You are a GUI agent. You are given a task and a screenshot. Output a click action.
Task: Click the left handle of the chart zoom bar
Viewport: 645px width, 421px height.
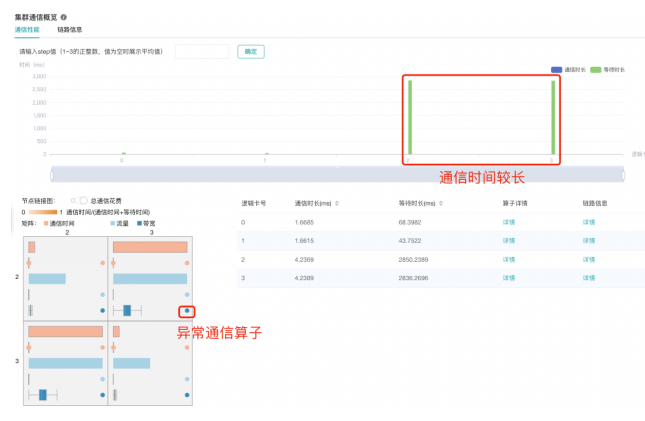[51, 174]
